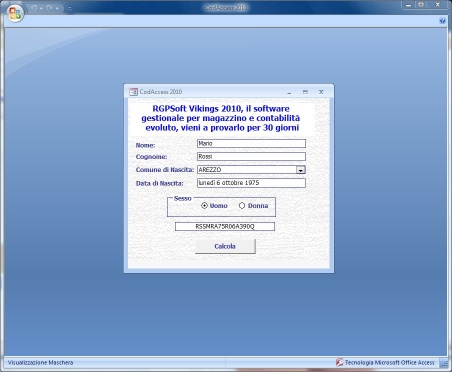Click the Cognome label
The image size is (452, 372).
[151, 157]
